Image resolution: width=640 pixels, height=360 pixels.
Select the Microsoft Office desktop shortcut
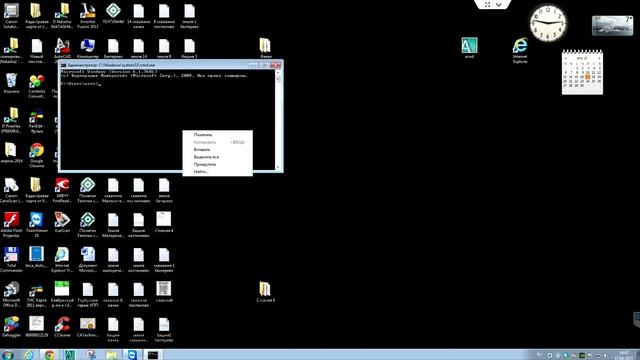pyautogui.click(x=11, y=294)
